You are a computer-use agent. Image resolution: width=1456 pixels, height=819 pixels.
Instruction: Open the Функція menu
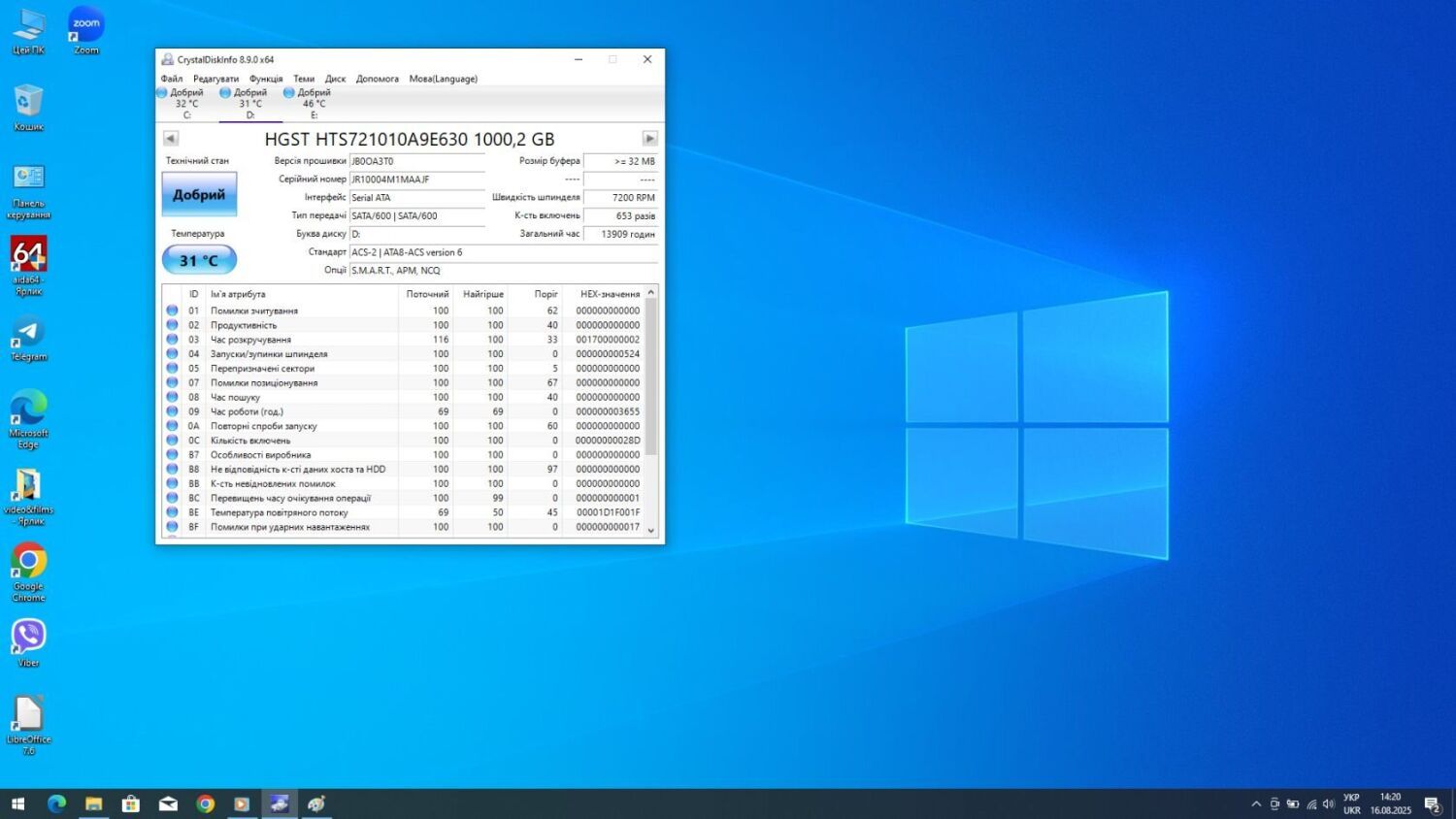pyautogui.click(x=266, y=79)
